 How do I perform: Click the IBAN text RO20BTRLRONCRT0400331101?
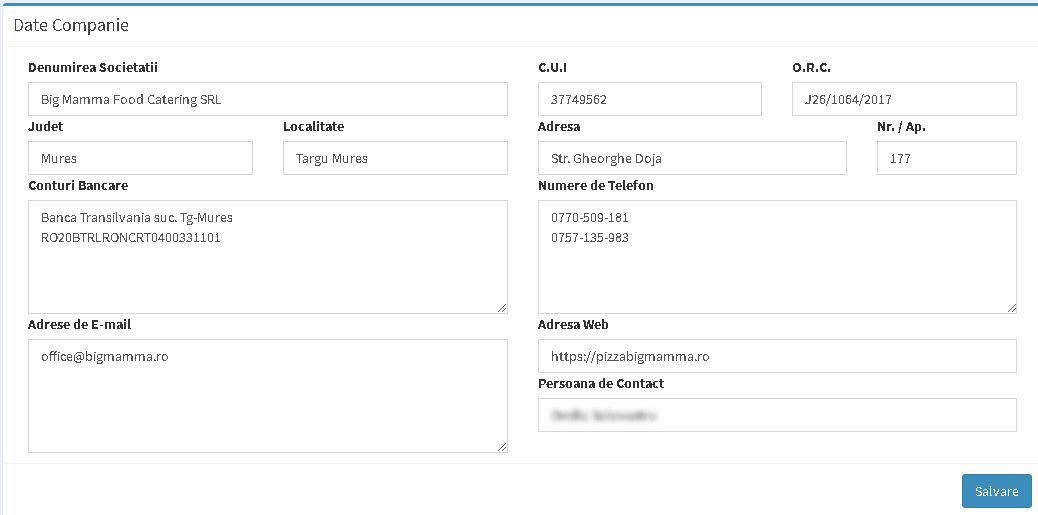click(x=130, y=238)
